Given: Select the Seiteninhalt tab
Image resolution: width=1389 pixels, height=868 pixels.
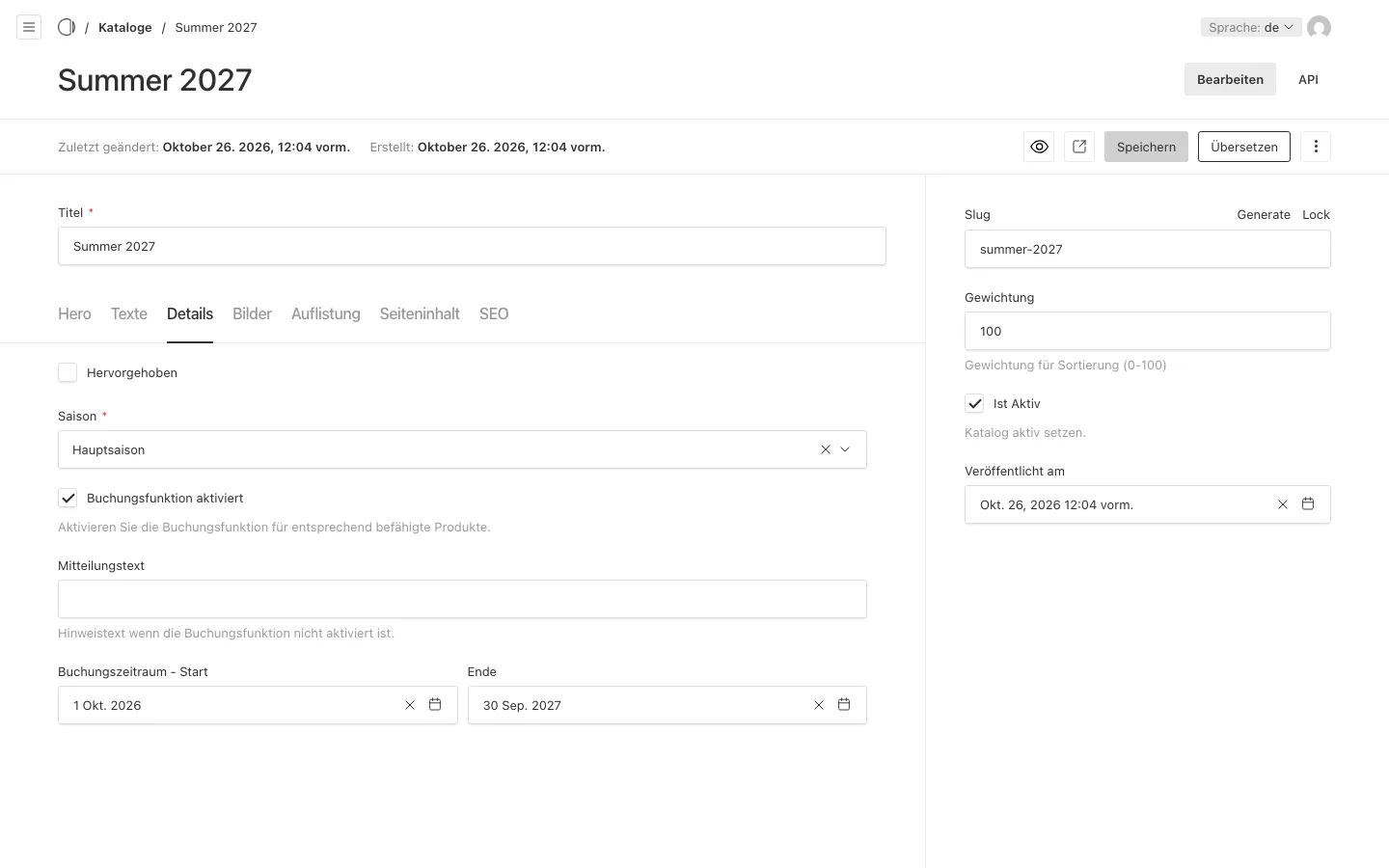Looking at the screenshot, I should [x=420, y=314].
